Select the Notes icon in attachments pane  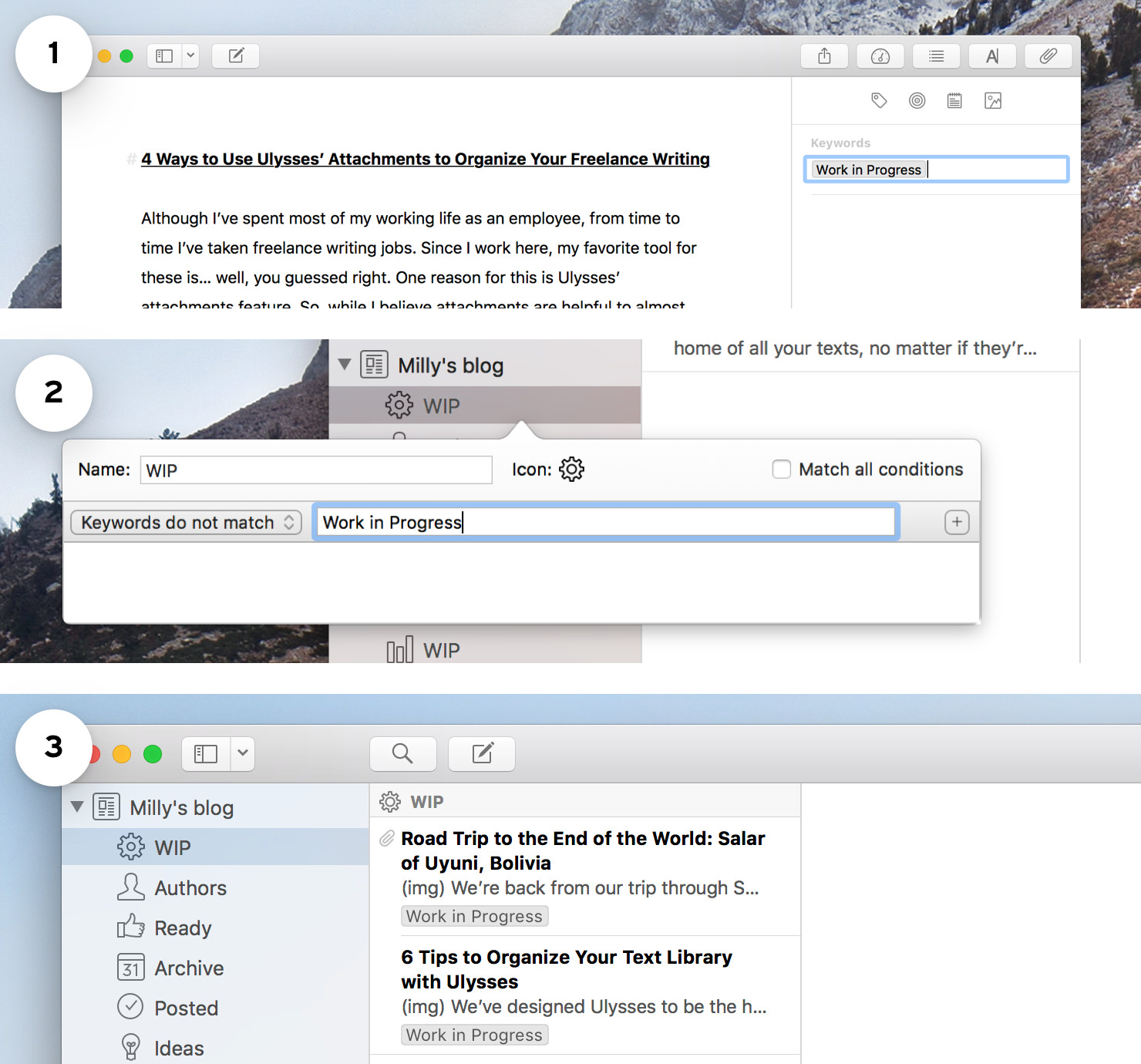tap(954, 100)
